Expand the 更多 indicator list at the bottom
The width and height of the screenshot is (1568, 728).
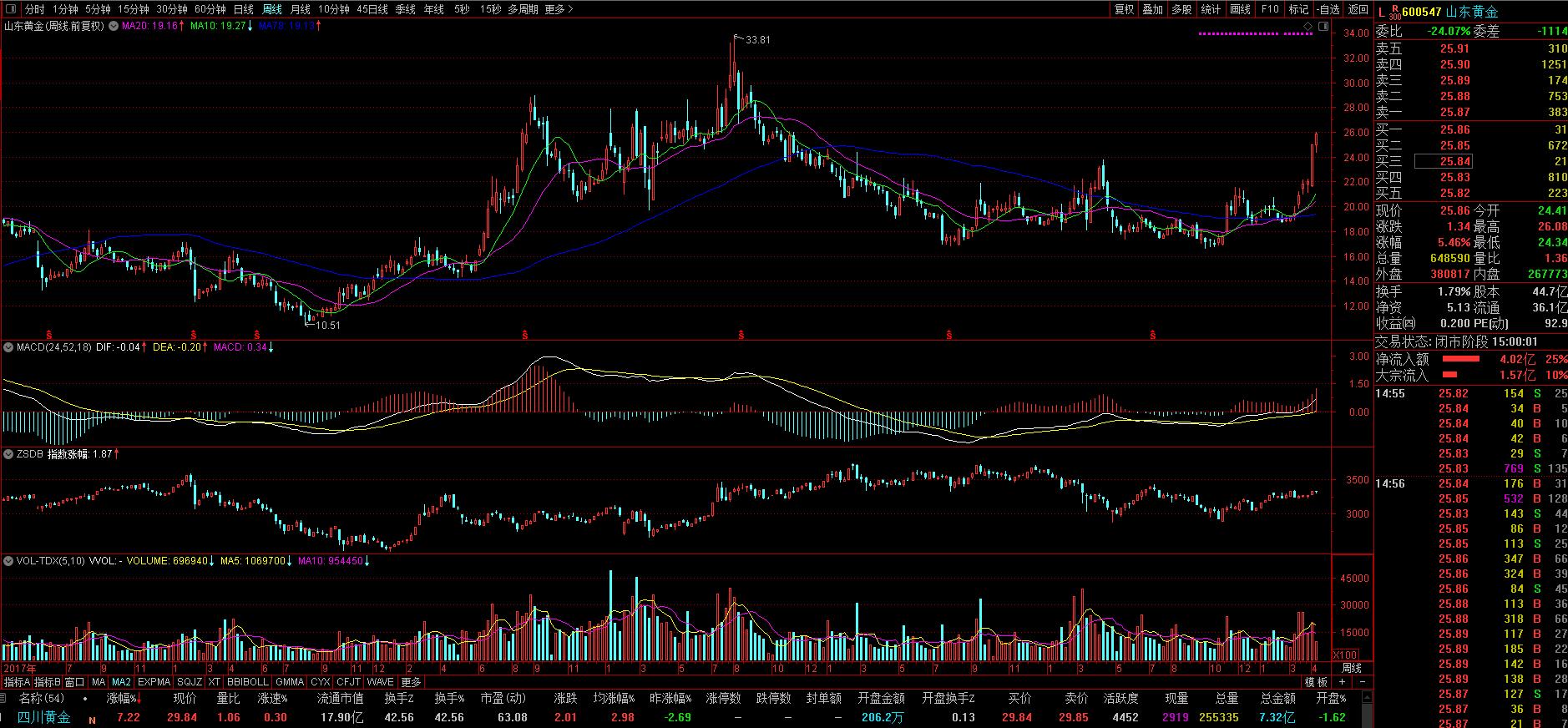click(411, 682)
